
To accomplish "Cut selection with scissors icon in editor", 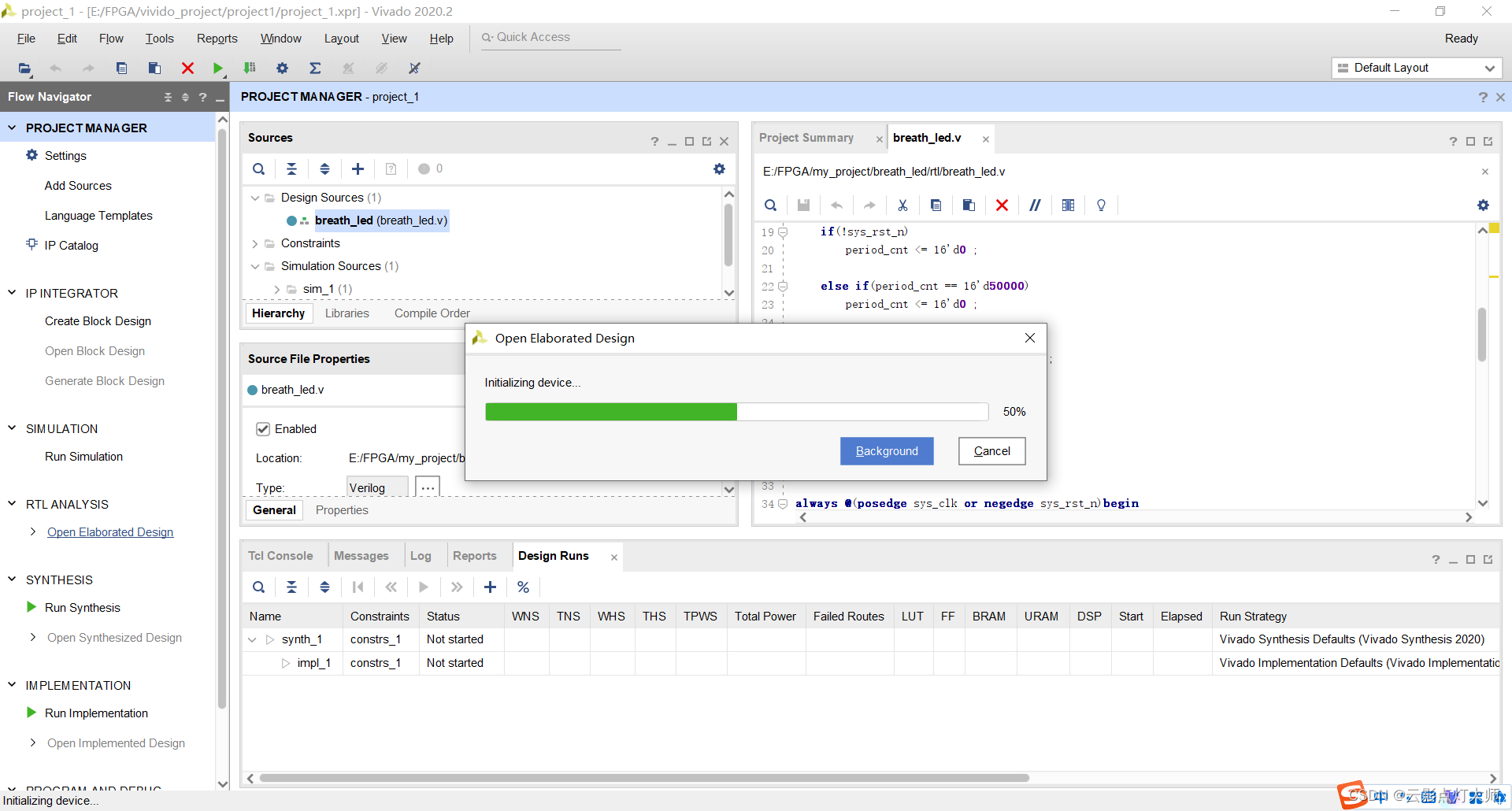I will pyautogui.click(x=902, y=206).
